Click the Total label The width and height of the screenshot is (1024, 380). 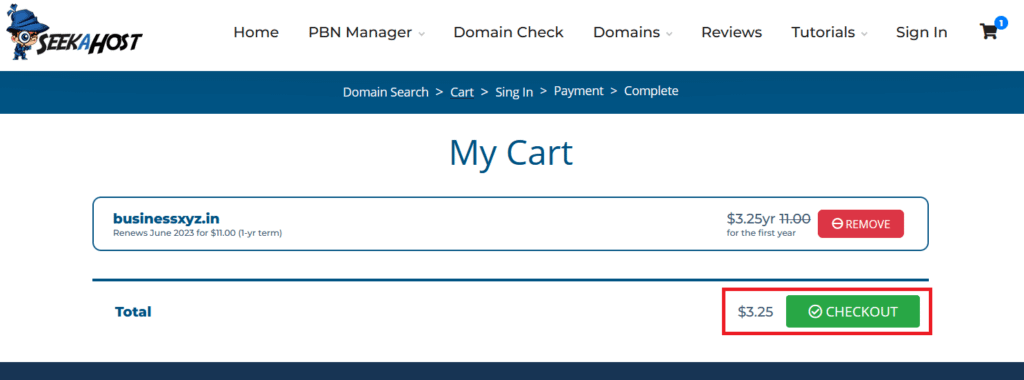(x=133, y=312)
